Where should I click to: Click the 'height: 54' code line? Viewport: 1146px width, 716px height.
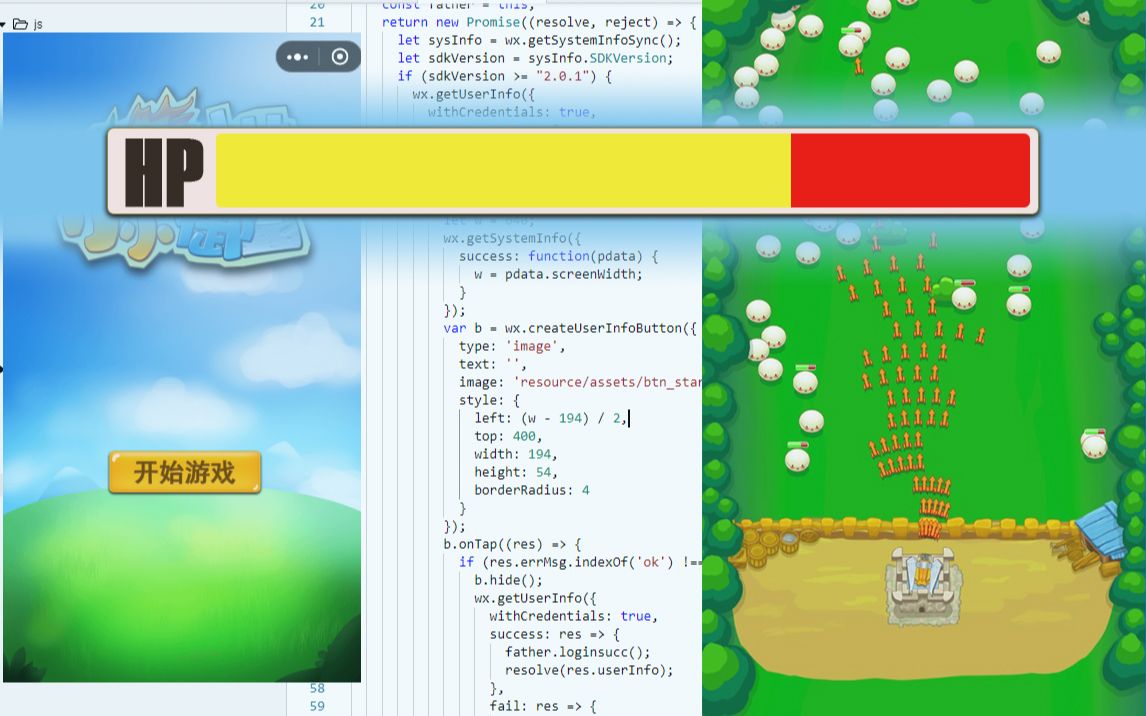515,472
